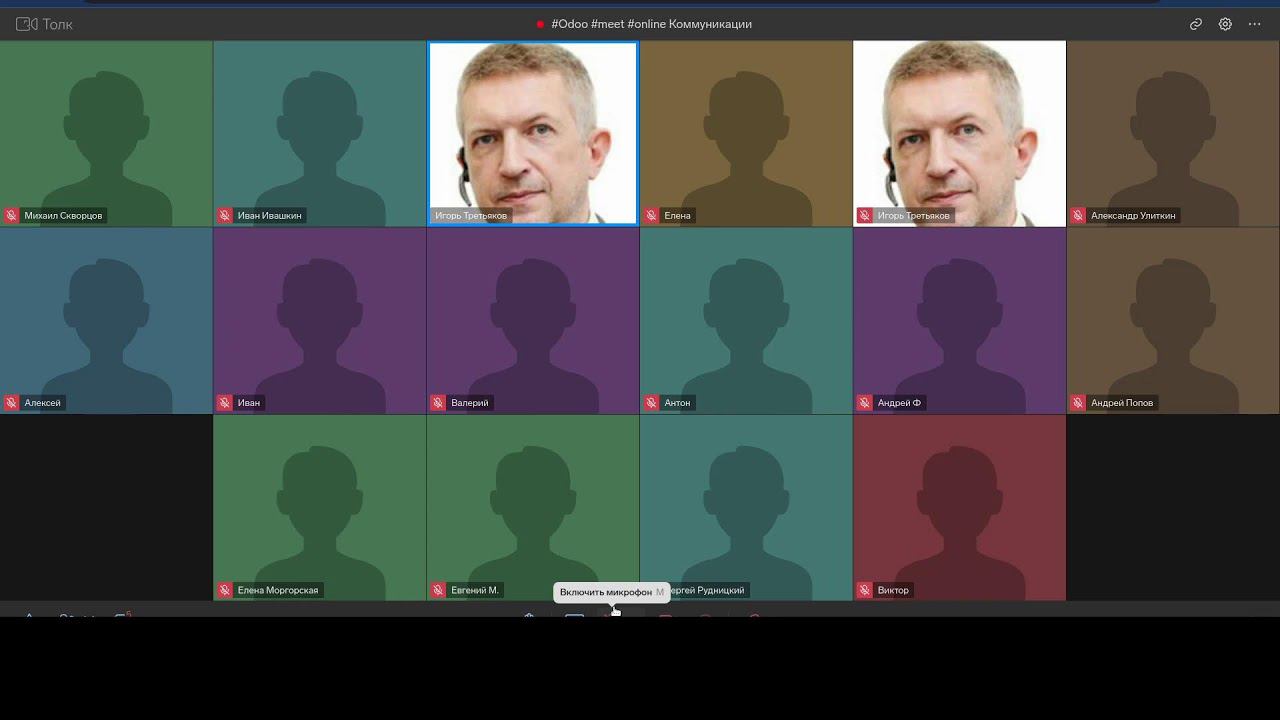Click muted mic icon for Валерий
Screen dimensions: 1280x720
tap(438, 403)
